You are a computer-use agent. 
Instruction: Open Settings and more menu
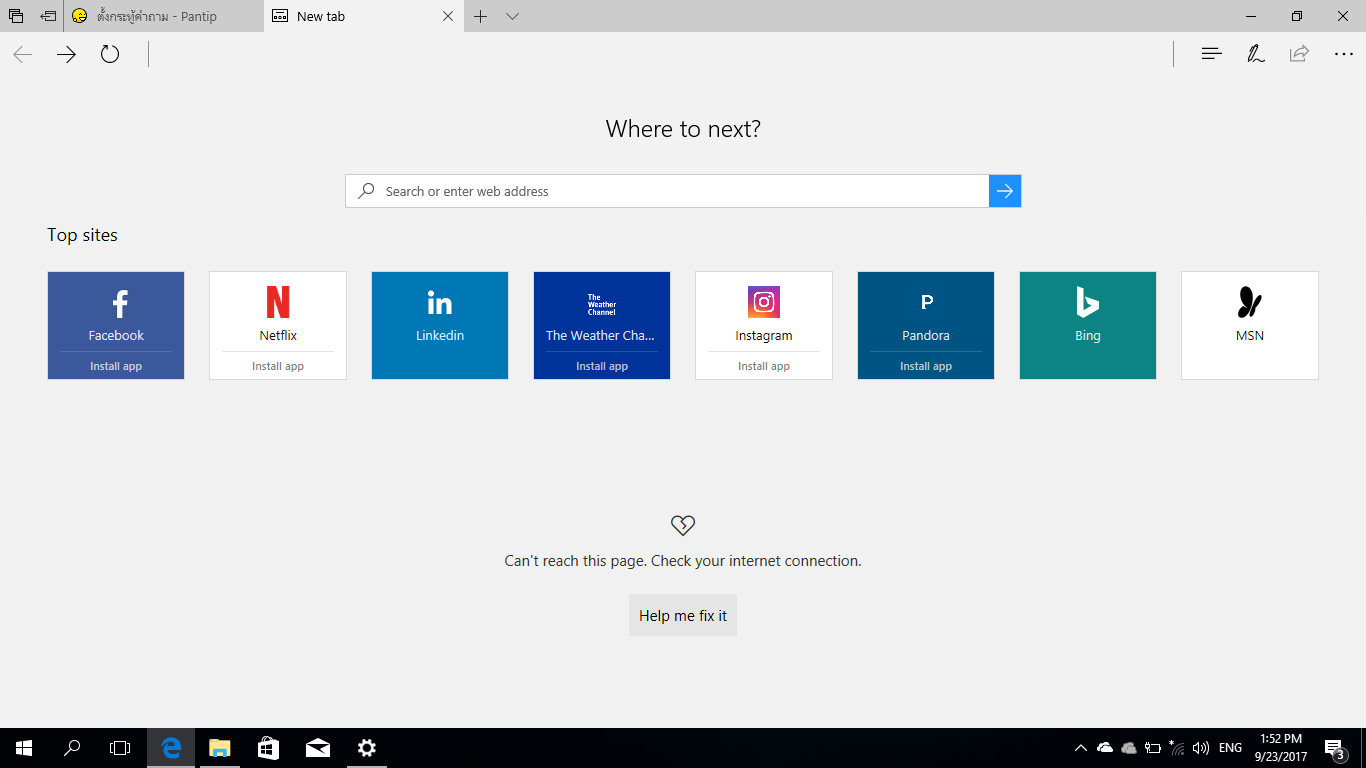point(1344,54)
